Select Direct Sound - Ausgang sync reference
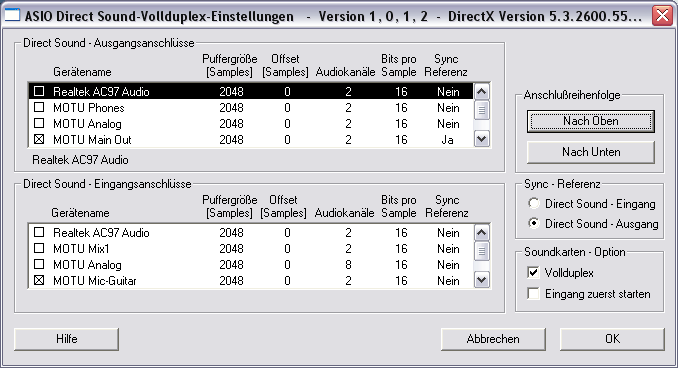This screenshot has width=678, height=368. (x=534, y=224)
